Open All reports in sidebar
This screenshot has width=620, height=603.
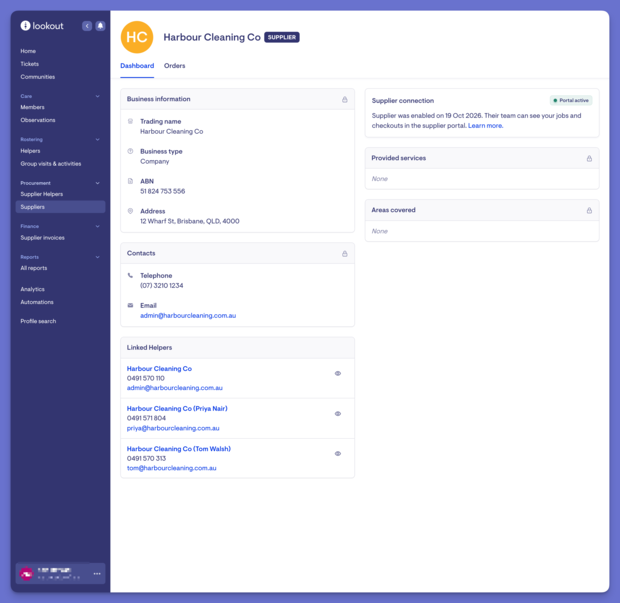point(34,268)
